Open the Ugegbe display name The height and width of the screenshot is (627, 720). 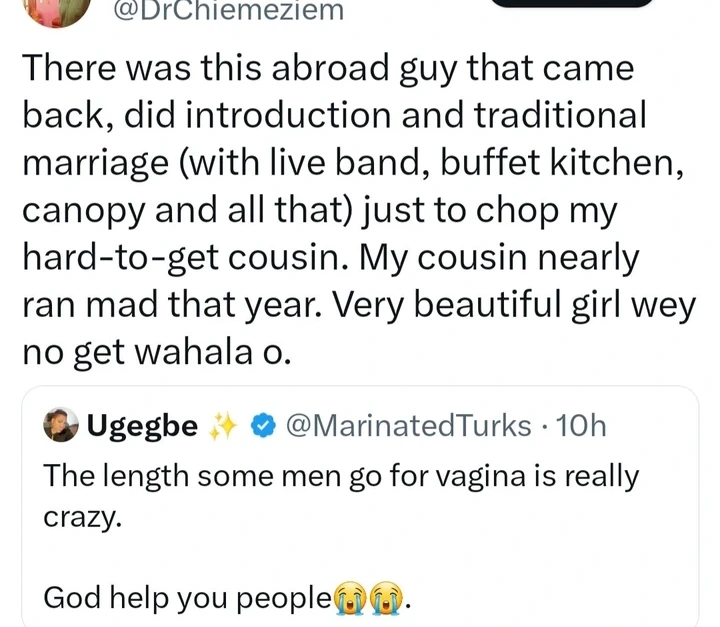point(142,427)
